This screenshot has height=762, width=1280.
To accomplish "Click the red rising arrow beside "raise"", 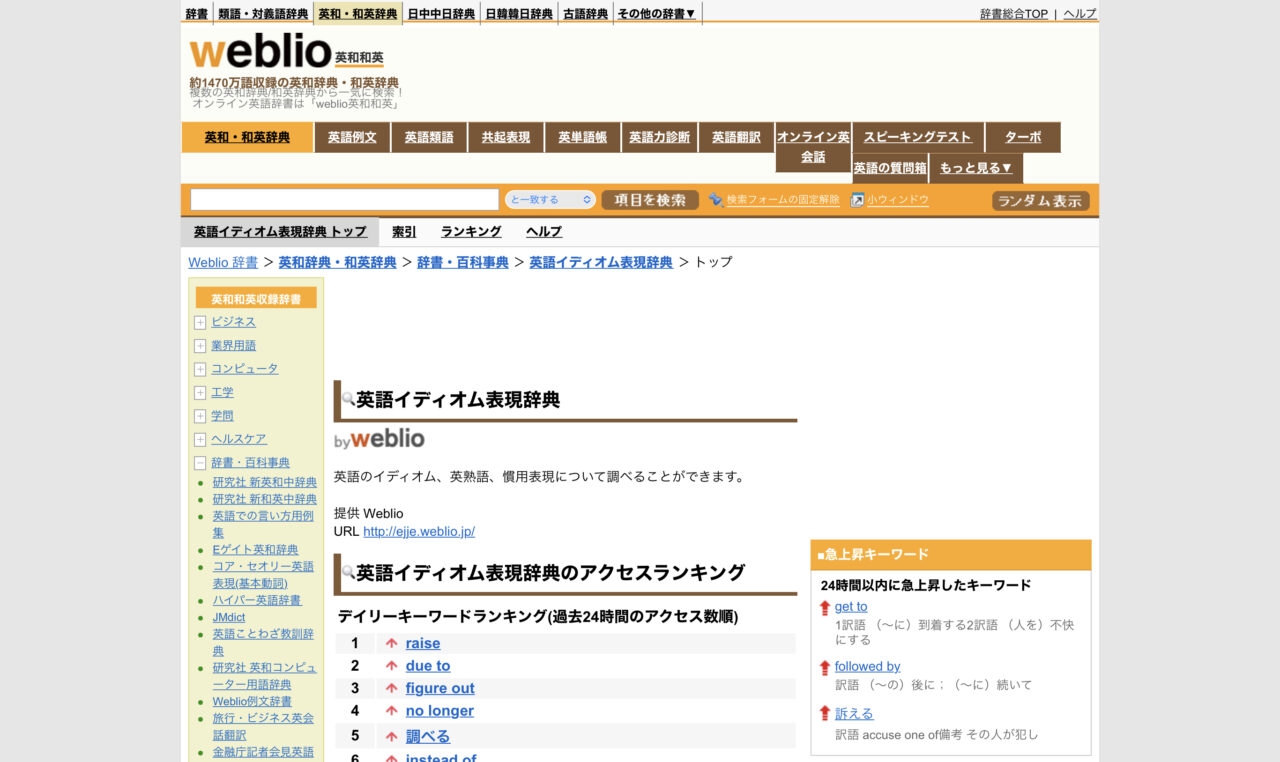I will point(391,643).
